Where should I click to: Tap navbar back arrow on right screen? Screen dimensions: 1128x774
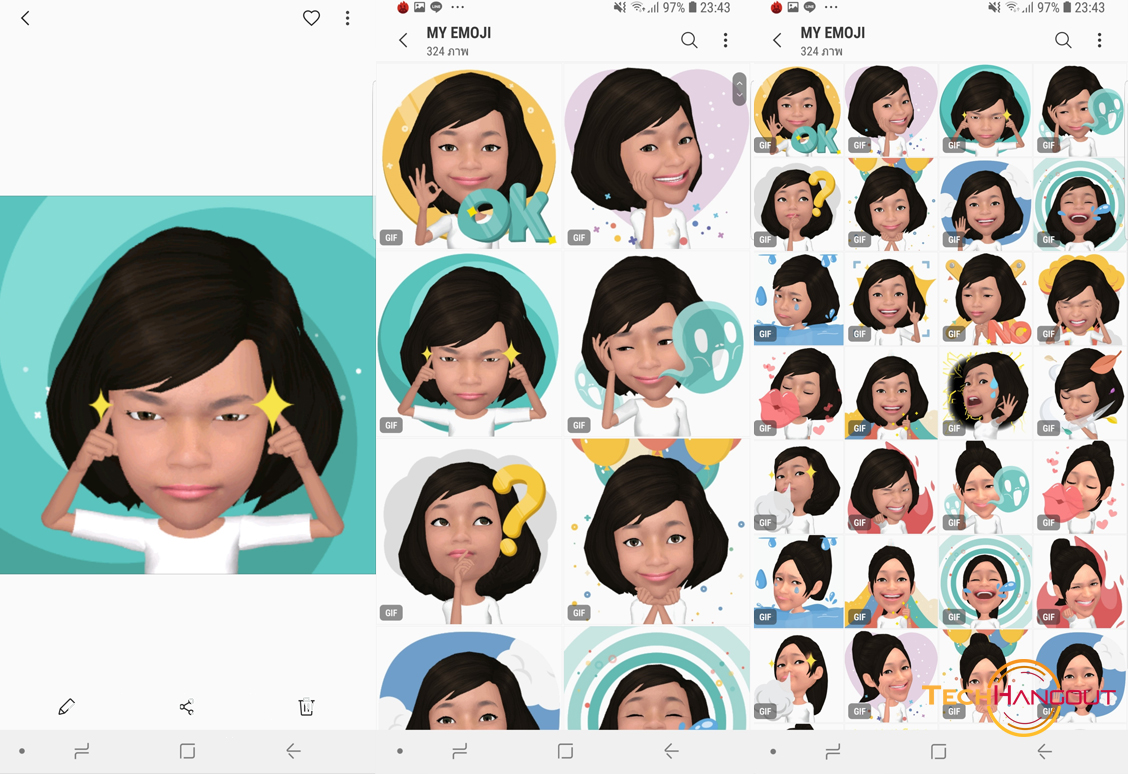coord(1045,752)
